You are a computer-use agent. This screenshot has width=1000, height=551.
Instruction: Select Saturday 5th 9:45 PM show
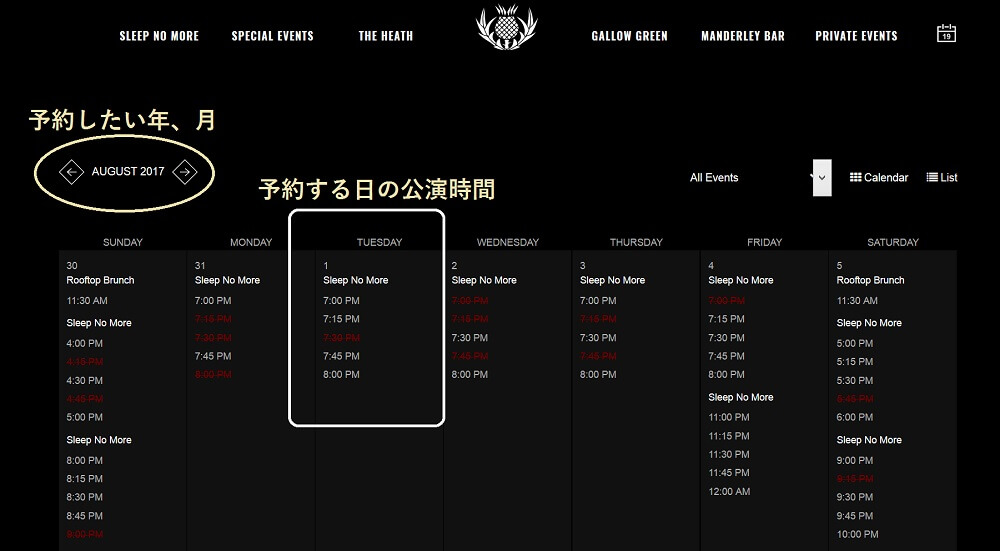pos(855,515)
